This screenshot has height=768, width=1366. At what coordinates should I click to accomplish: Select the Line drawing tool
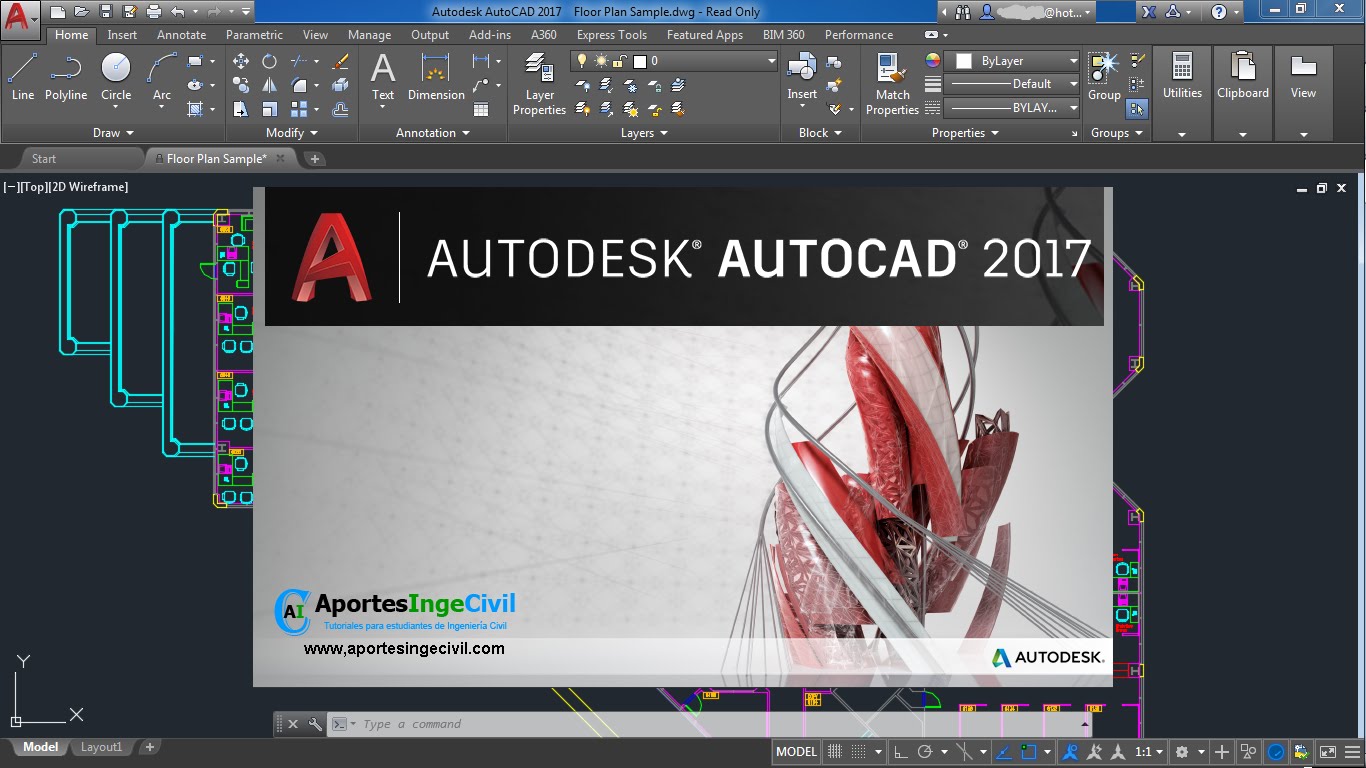(x=22, y=77)
